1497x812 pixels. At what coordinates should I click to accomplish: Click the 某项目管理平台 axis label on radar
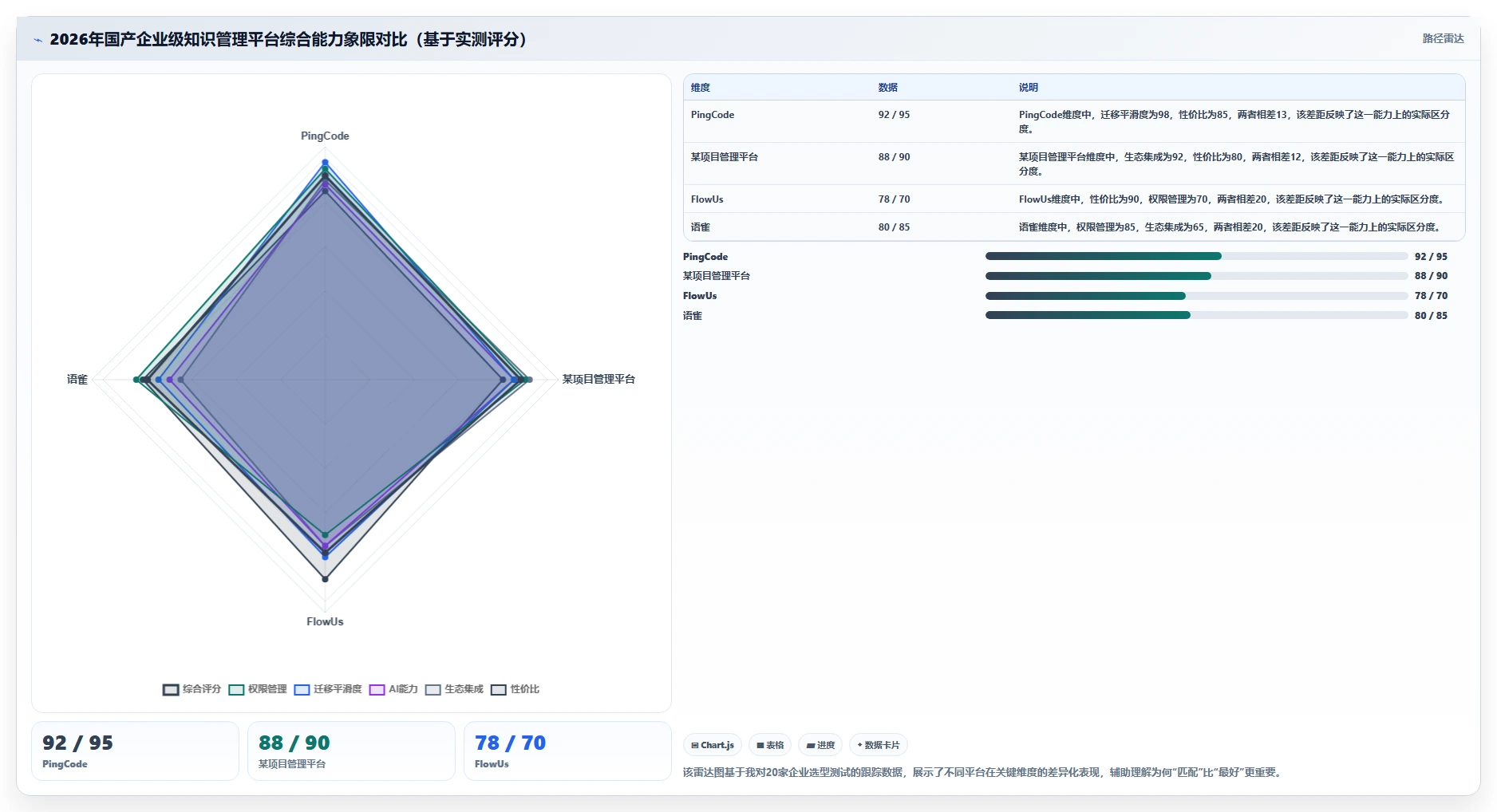598,380
